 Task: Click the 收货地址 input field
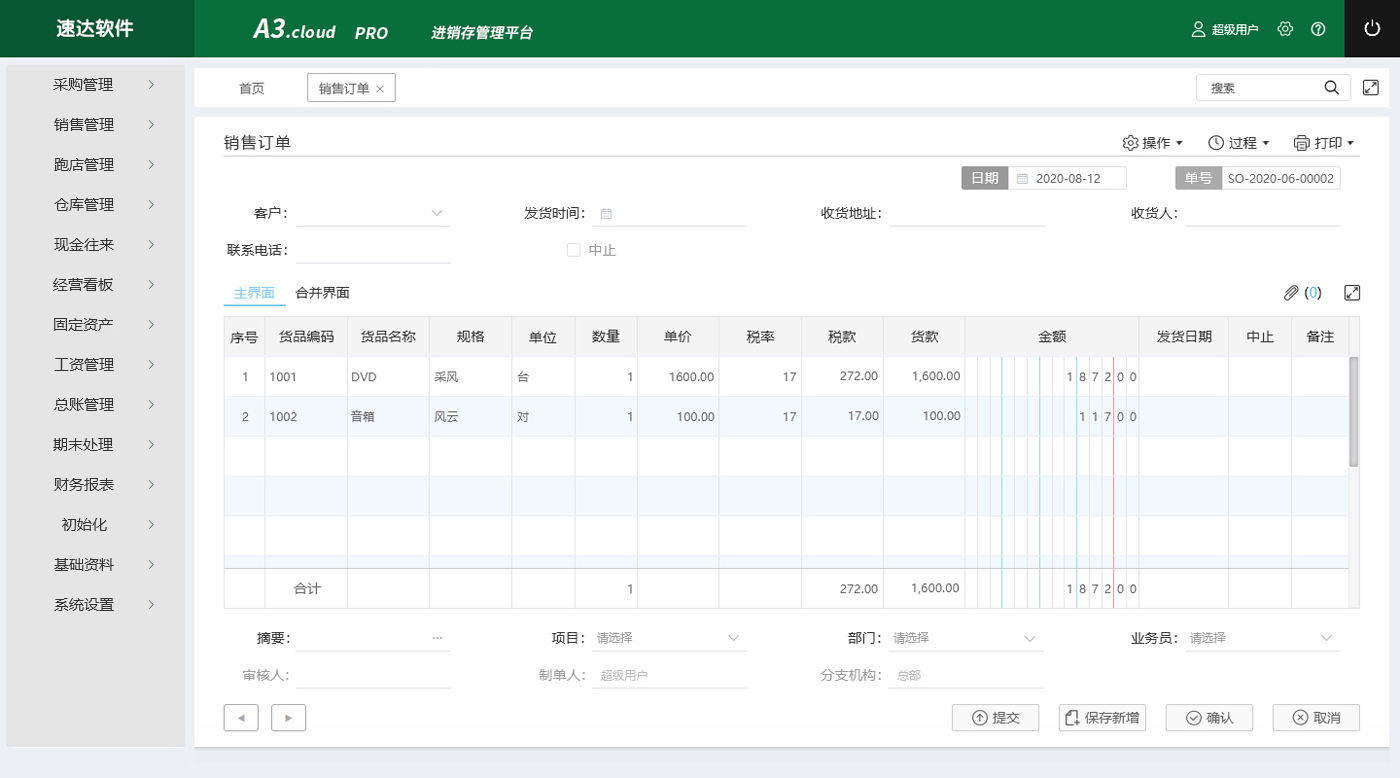click(967, 213)
